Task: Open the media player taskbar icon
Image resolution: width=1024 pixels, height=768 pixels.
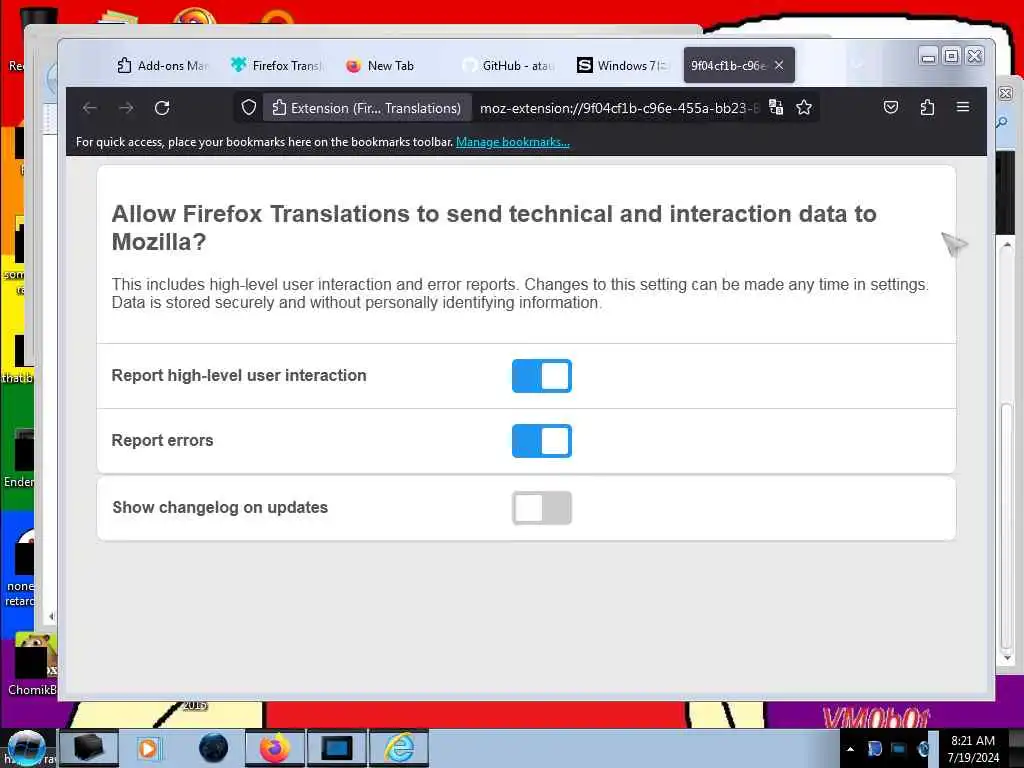Action: (x=149, y=748)
